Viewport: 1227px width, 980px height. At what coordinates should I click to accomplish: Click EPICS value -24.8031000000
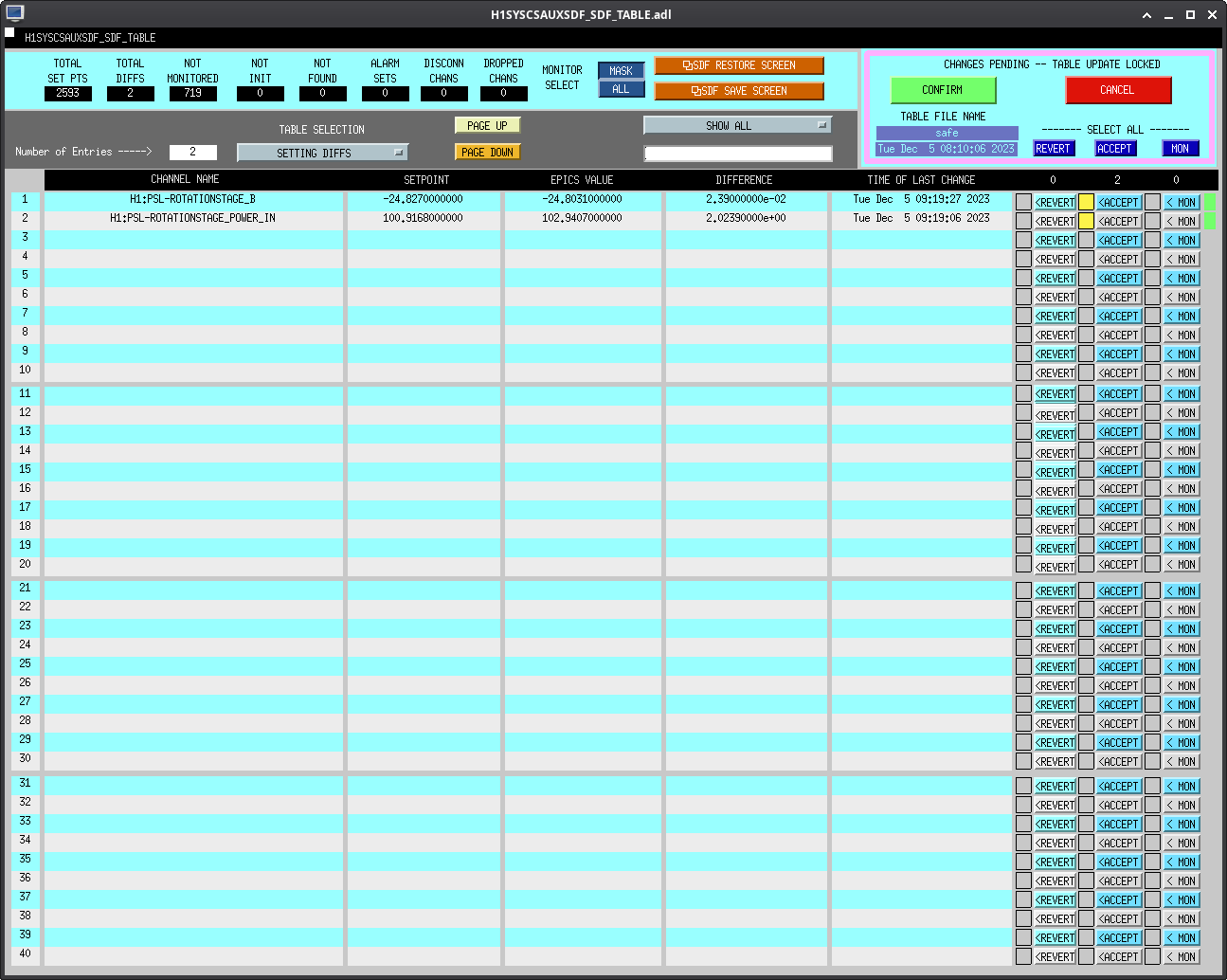(x=583, y=199)
